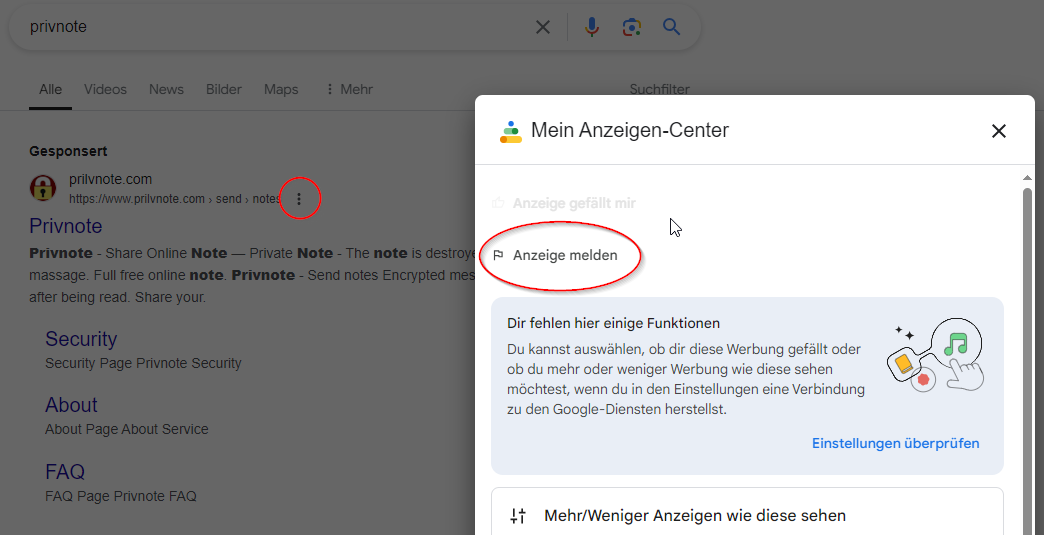Click the prilvnote.com site name
Screen dimensions: 1044x535
click(x=111, y=179)
